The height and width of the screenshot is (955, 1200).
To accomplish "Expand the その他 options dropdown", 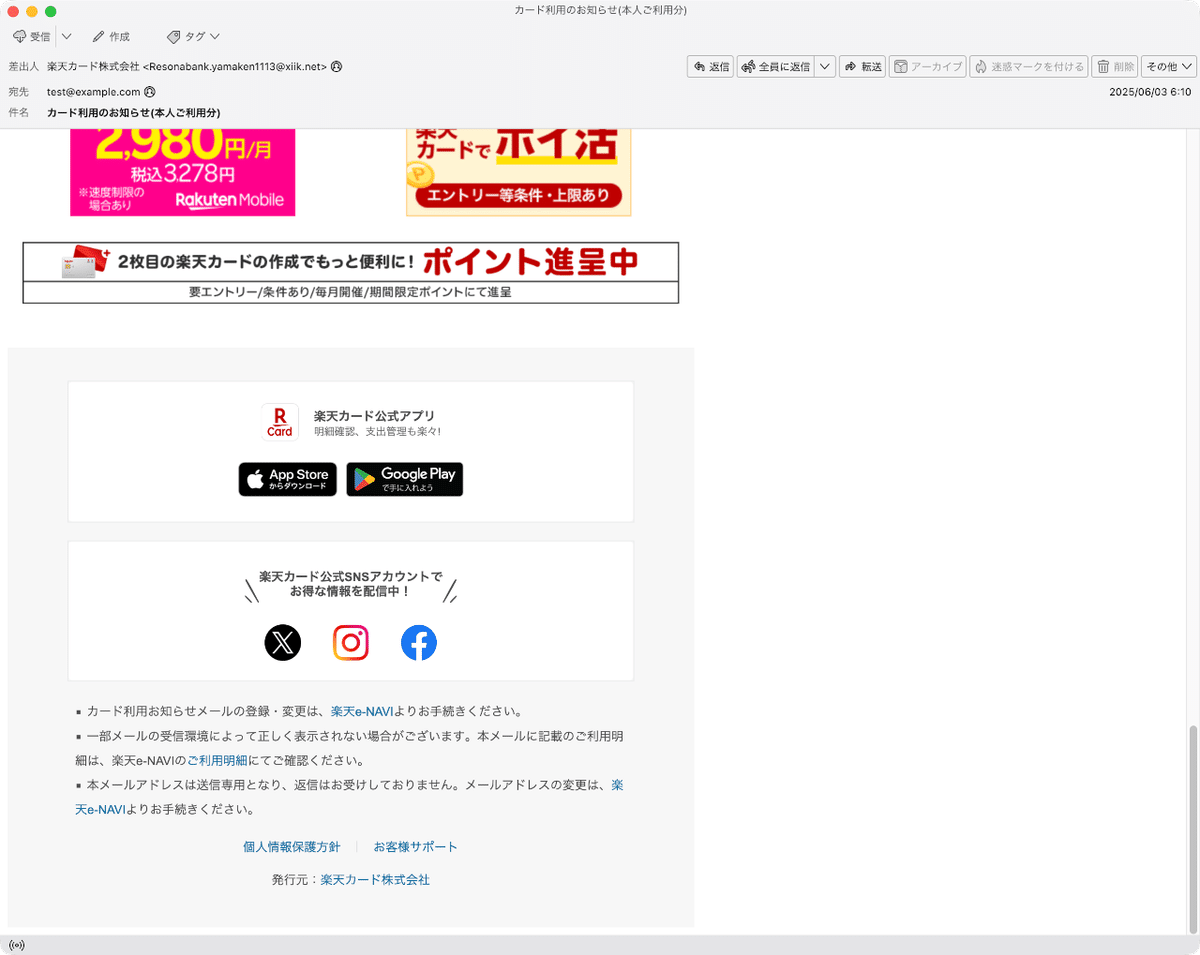I will pyautogui.click(x=1166, y=66).
